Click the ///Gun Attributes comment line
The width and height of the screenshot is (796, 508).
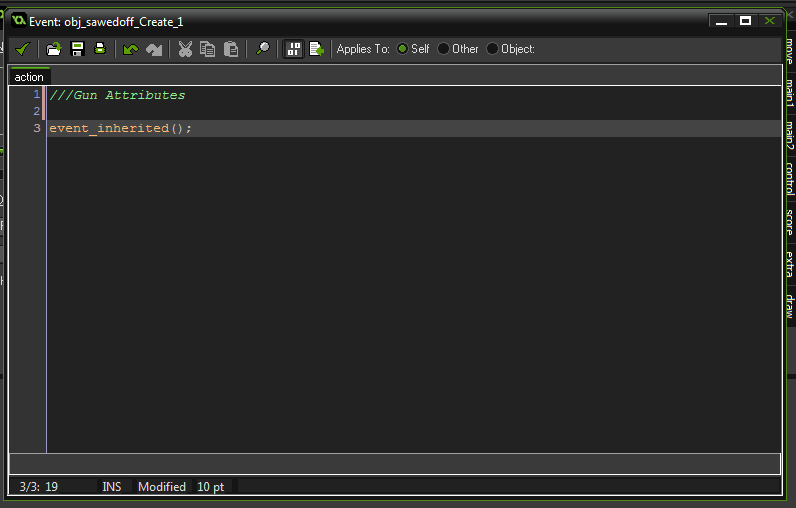tap(117, 95)
